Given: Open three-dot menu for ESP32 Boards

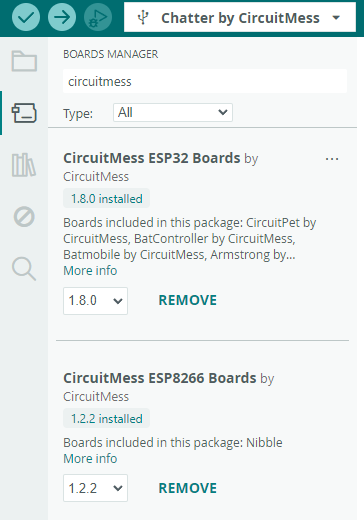Looking at the screenshot, I should tap(332, 159).
